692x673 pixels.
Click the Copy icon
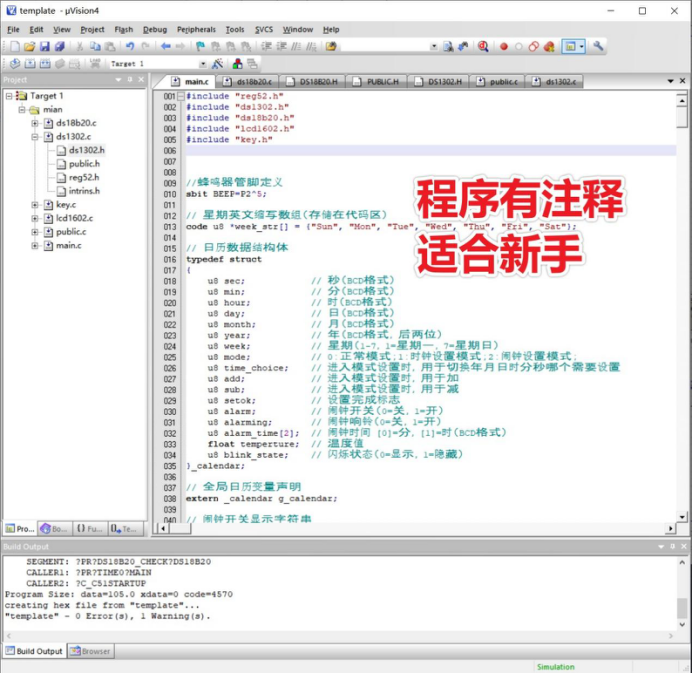point(95,46)
